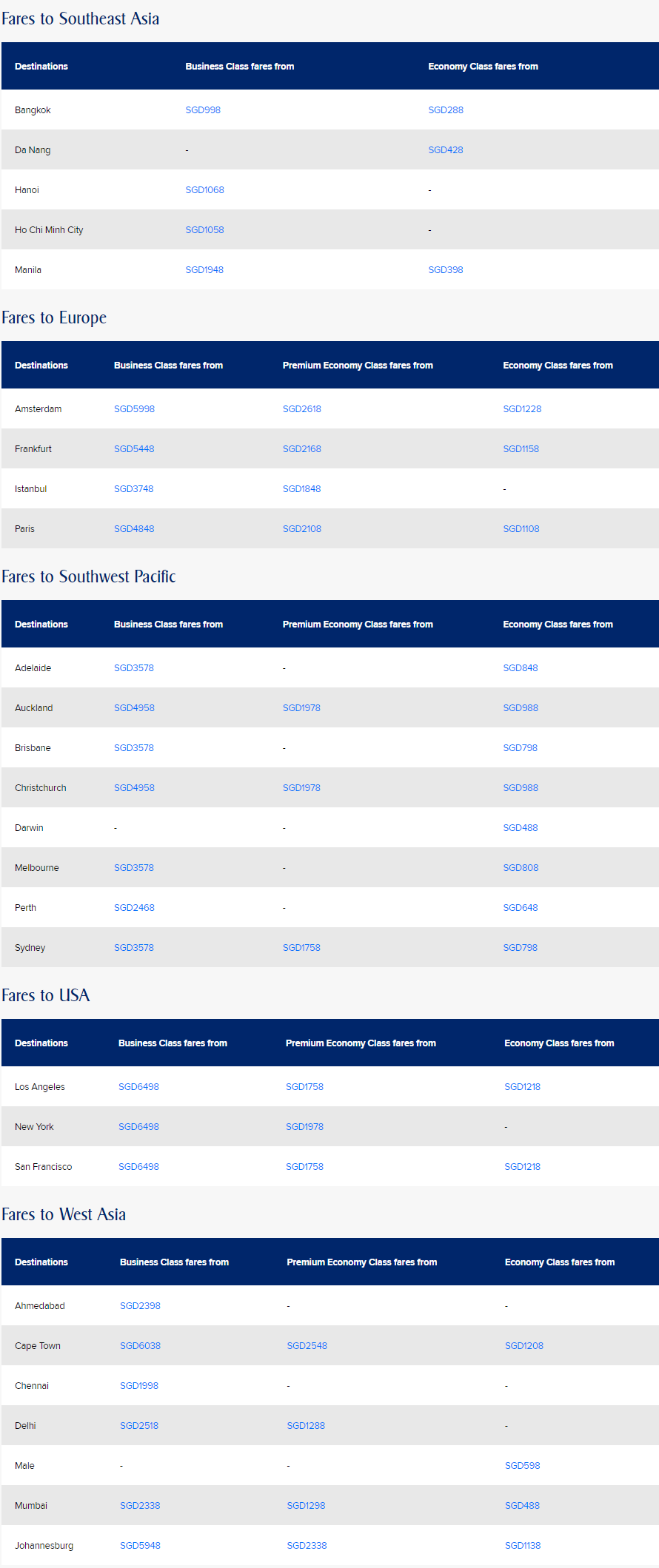Screen dimensions: 659x1568
Task: Select Mumbai Business Class fare SGD2338
Action: [x=140, y=1506]
